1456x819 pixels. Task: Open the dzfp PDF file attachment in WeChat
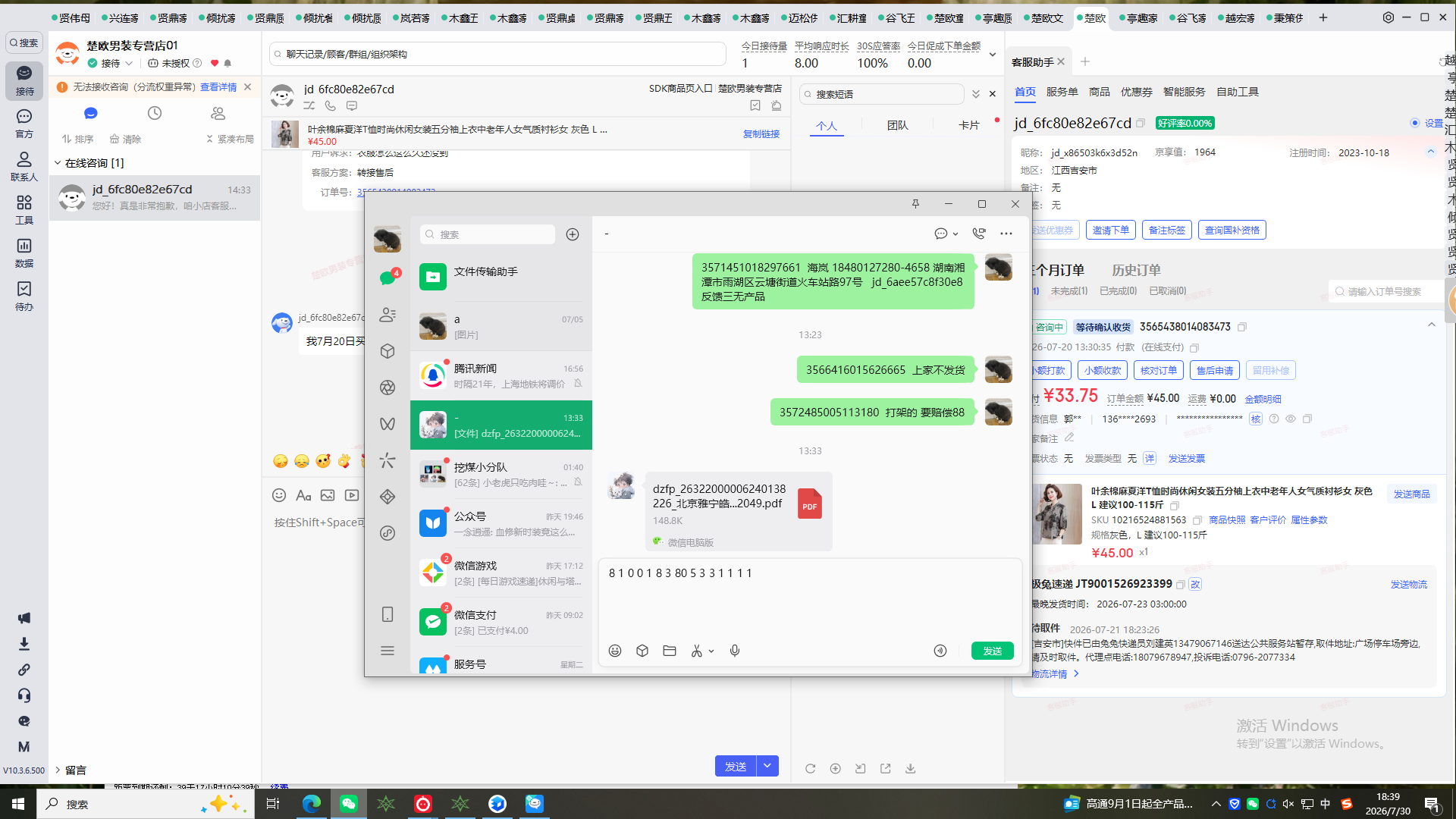[x=739, y=512]
